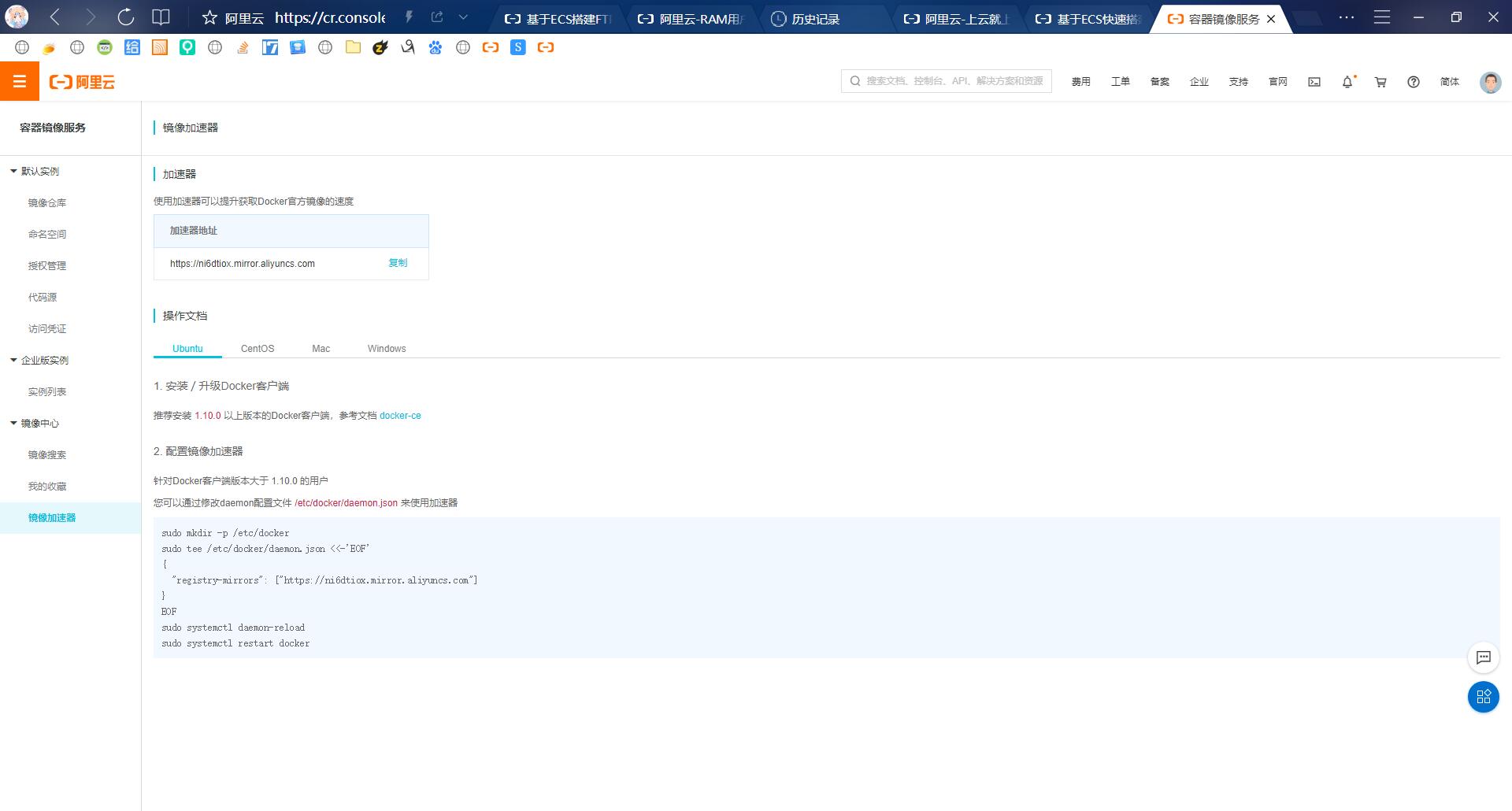Screen dimensions: 1512x811
Task: Open 代码源 in the sidebar
Action: (x=43, y=297)
